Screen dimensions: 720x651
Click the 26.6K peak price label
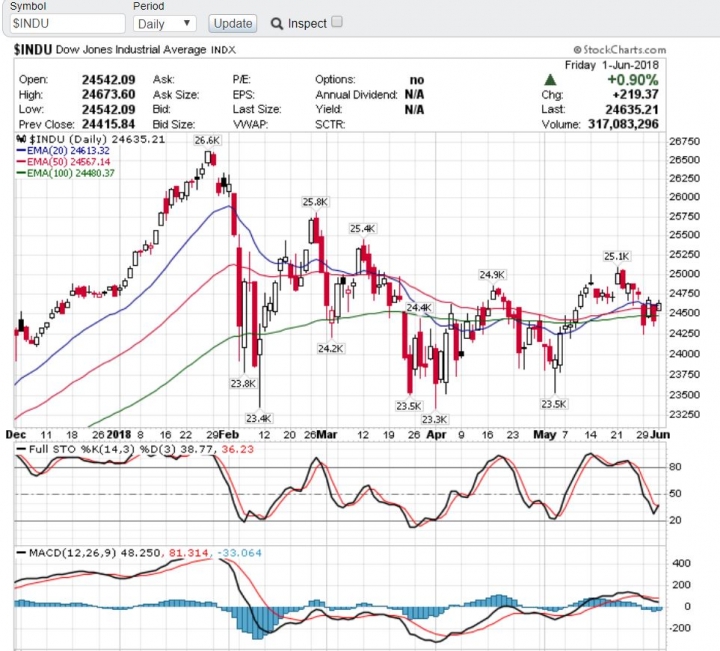pyautogui.click(x=207, y=140)
